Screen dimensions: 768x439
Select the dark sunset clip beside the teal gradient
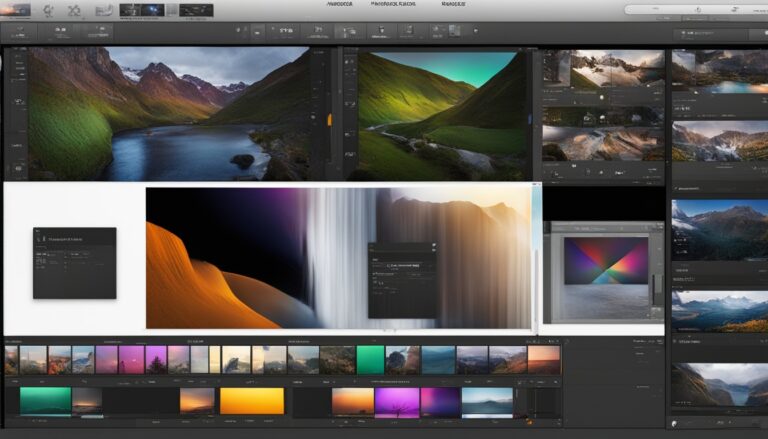pos(87,401)
